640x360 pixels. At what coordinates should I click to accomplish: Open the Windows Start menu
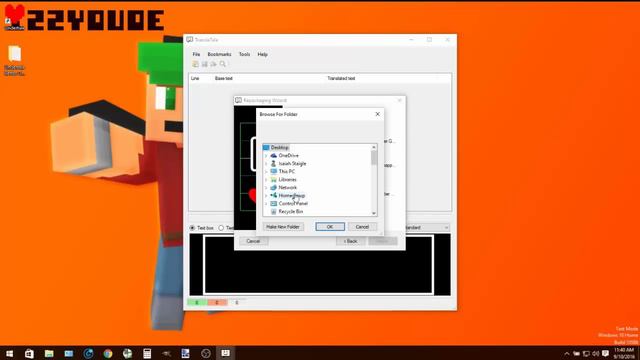(x=9, y=353)
